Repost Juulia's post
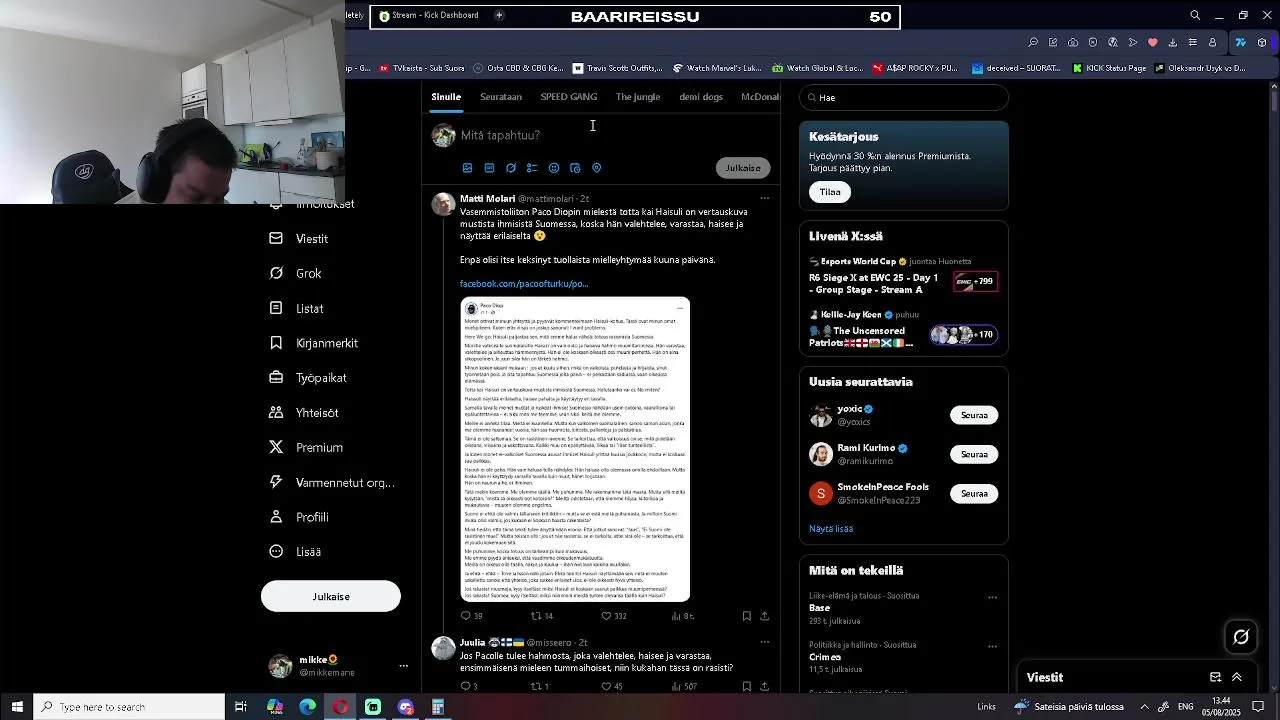 (540, 686)
